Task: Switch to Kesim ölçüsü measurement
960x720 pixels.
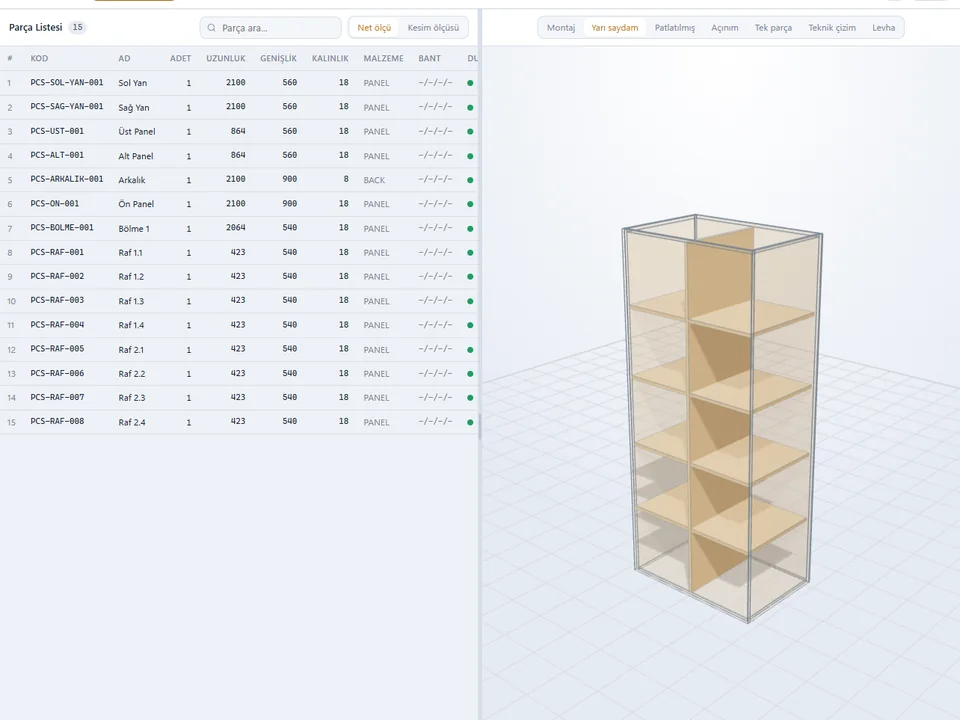Action: [433, 28]
